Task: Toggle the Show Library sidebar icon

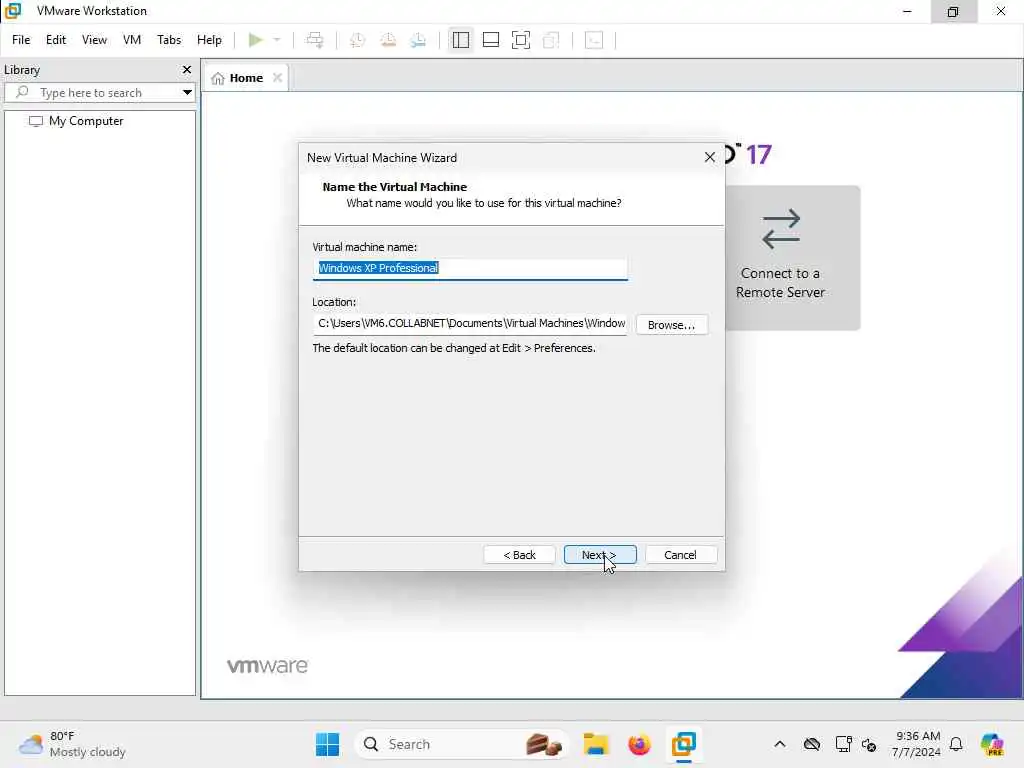Action: pos(460,40)
